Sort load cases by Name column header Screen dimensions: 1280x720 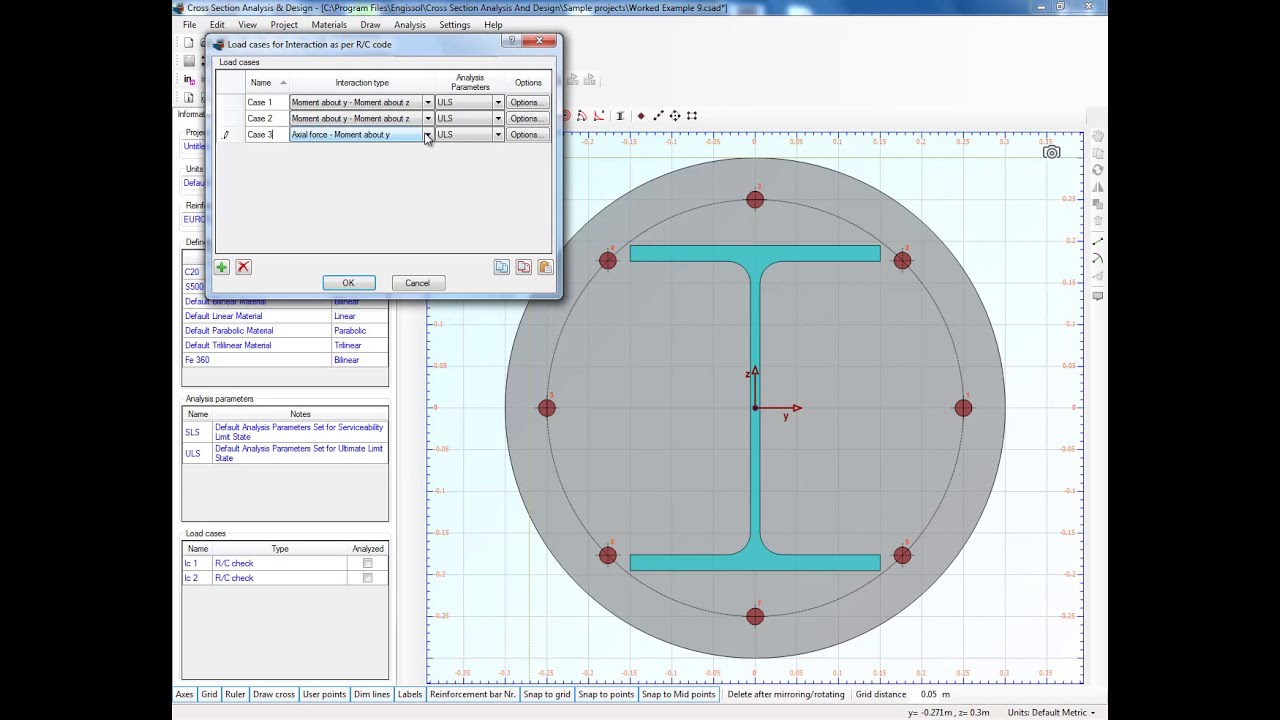coord(266,82)
